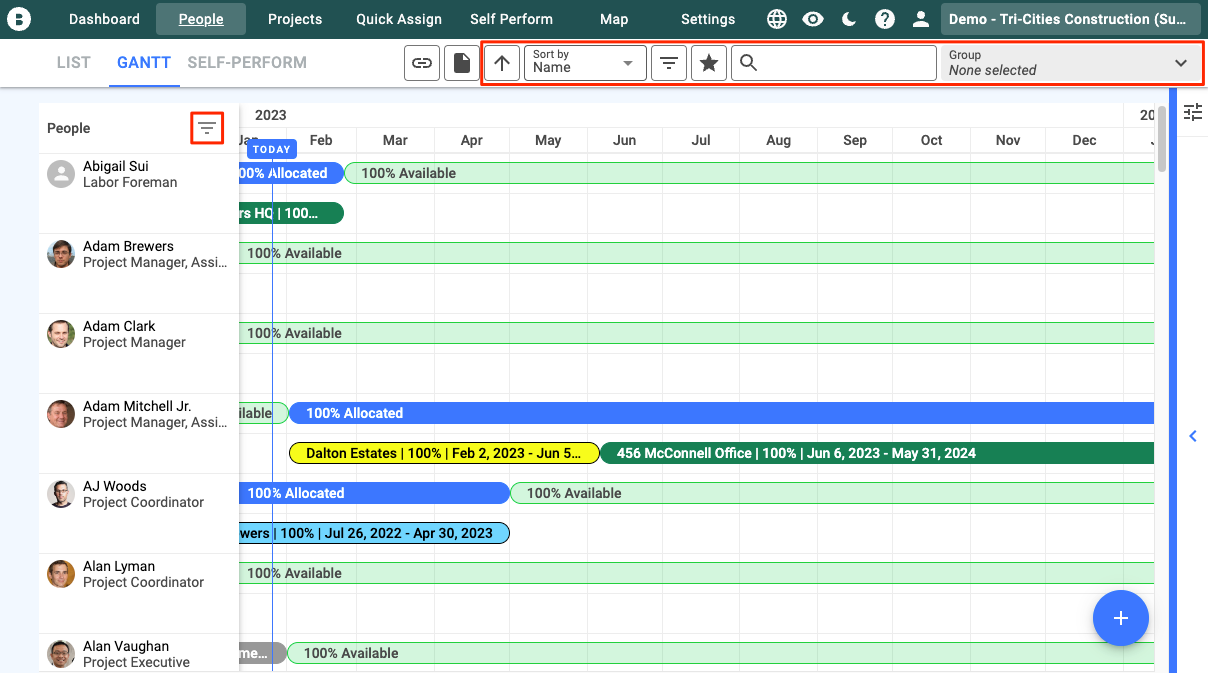
Task: Click the 2023 year label
Action: 271,115
